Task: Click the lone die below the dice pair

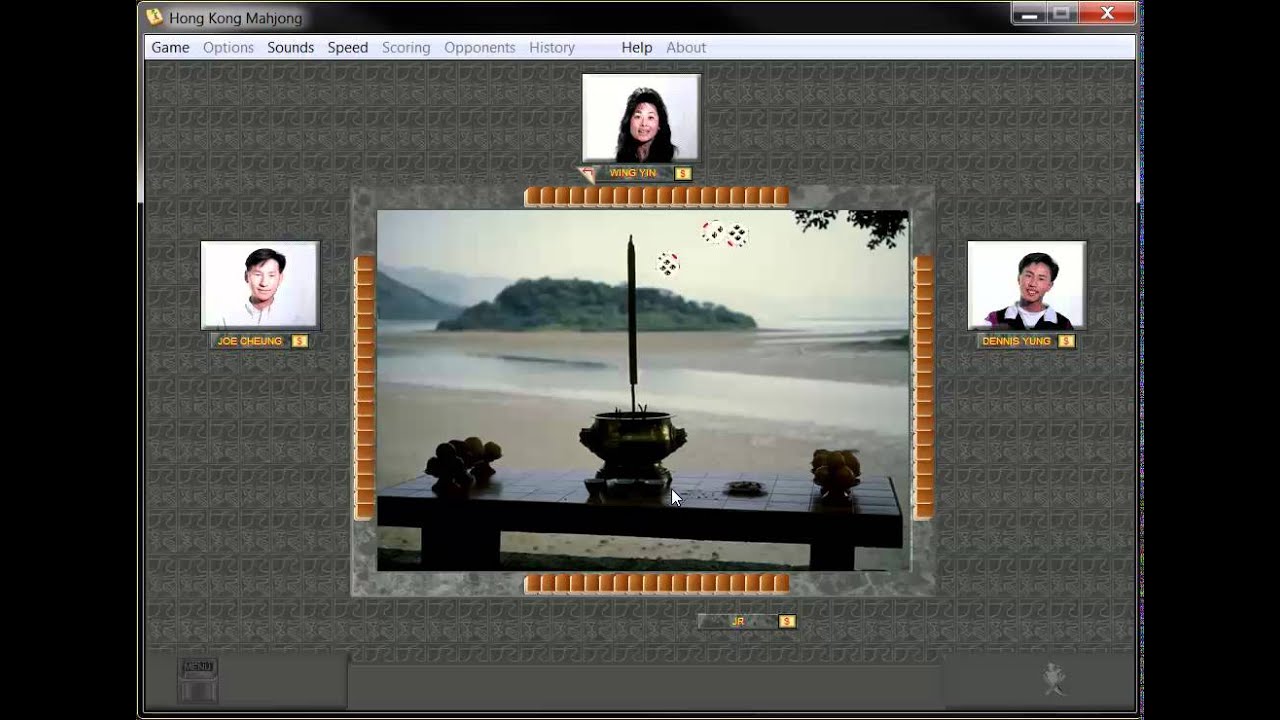Action: [x=668, y=264]
